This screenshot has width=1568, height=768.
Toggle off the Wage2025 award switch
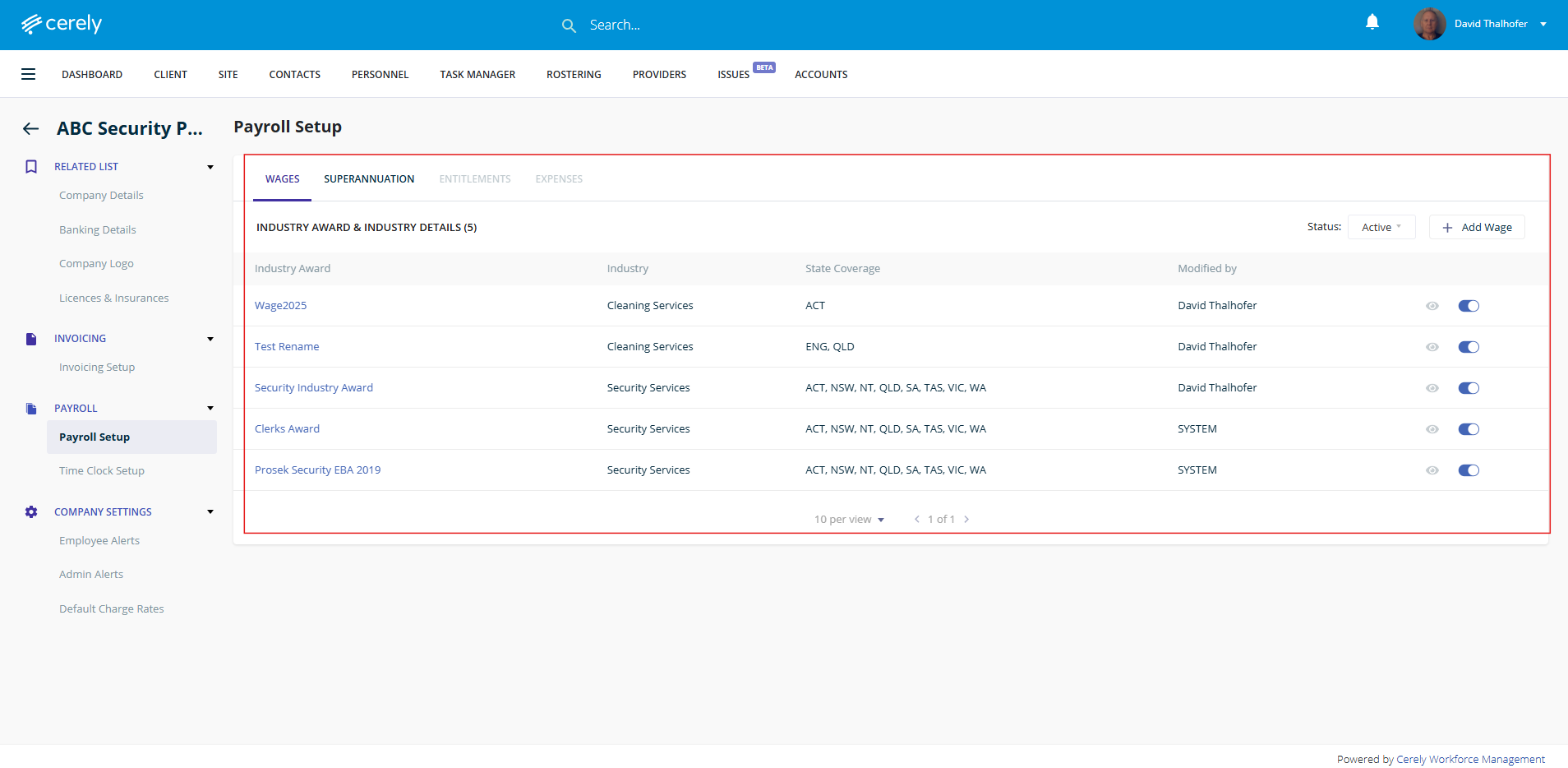(1468, 306)
